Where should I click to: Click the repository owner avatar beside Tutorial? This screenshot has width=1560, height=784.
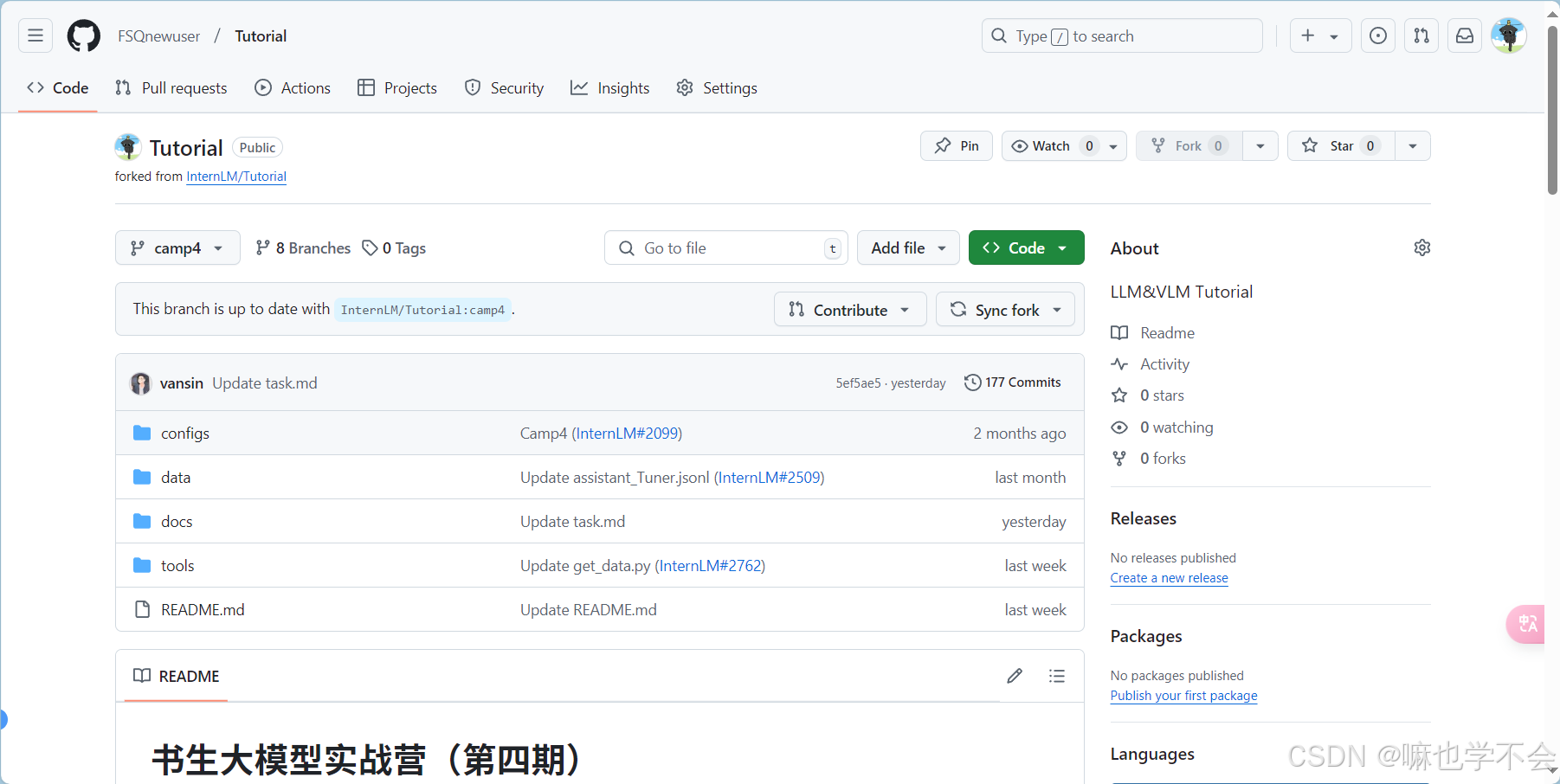click(128, 147)
